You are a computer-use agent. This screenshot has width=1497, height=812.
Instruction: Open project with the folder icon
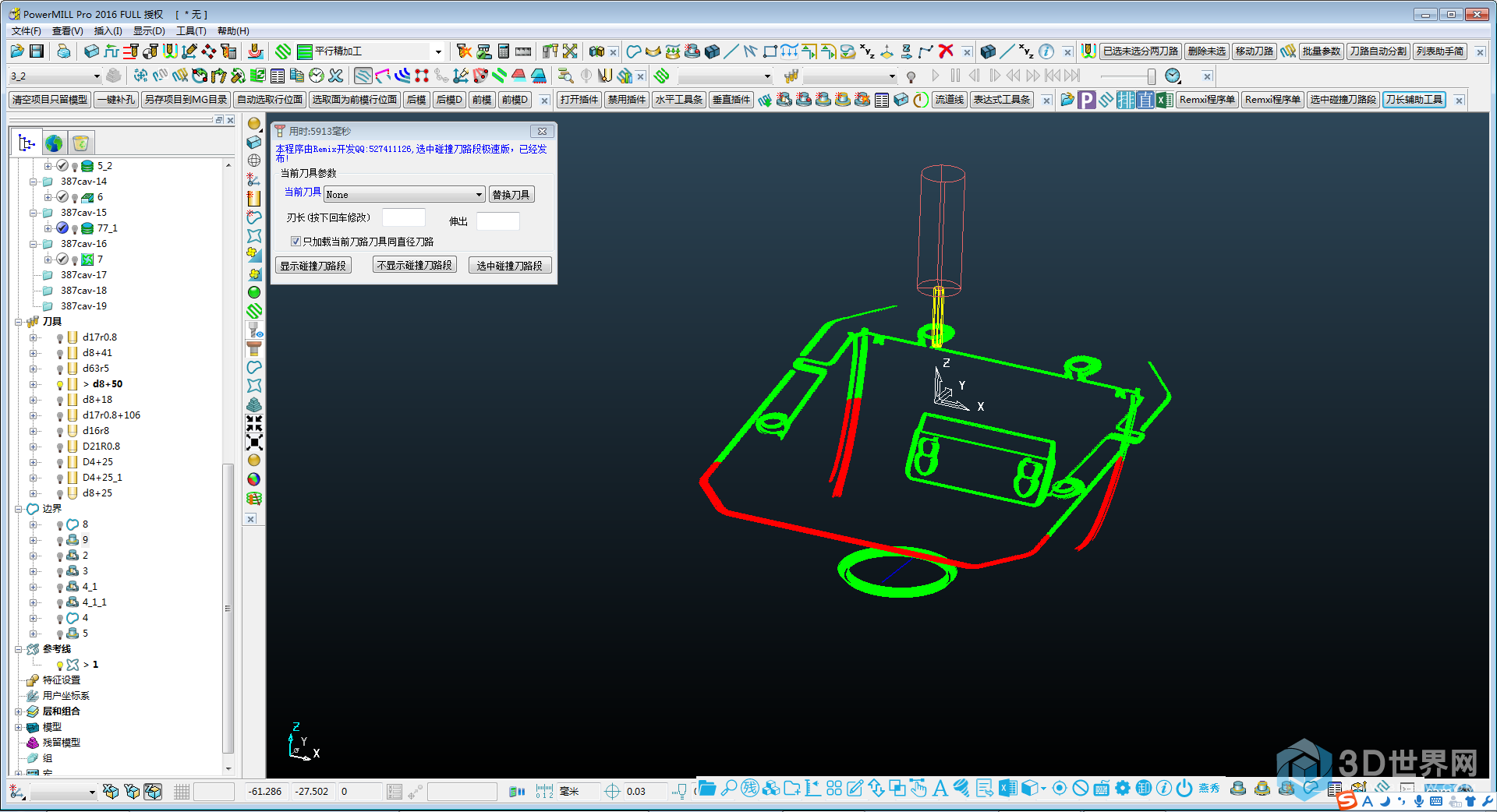point(17,51)
